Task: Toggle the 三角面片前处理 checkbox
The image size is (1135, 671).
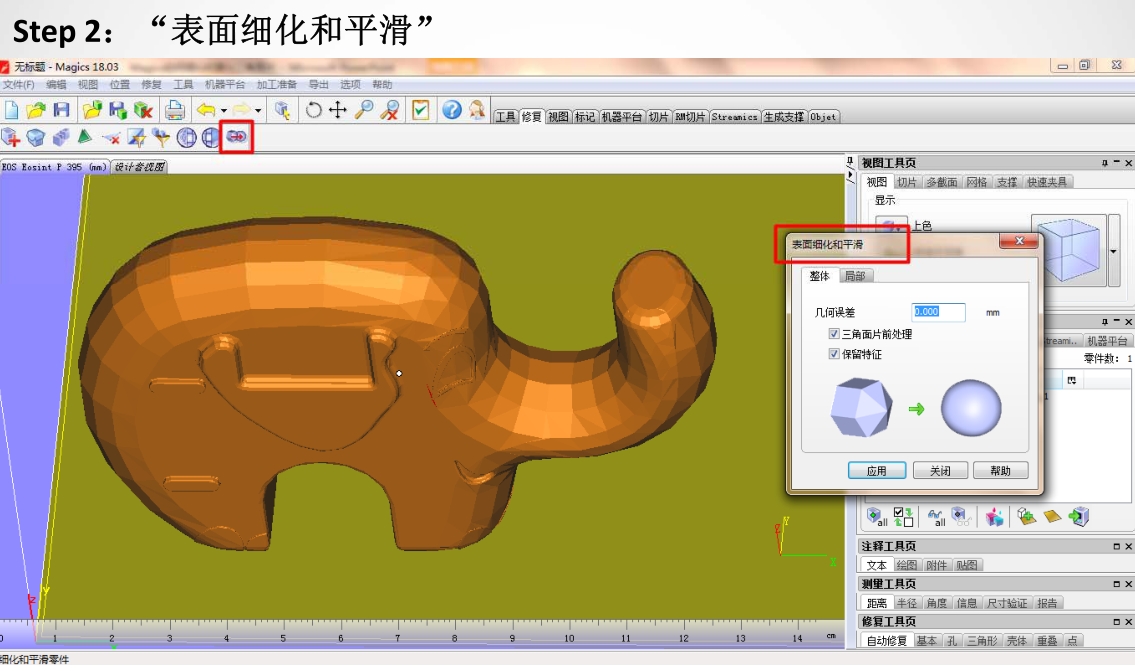Action: [834, 334]
